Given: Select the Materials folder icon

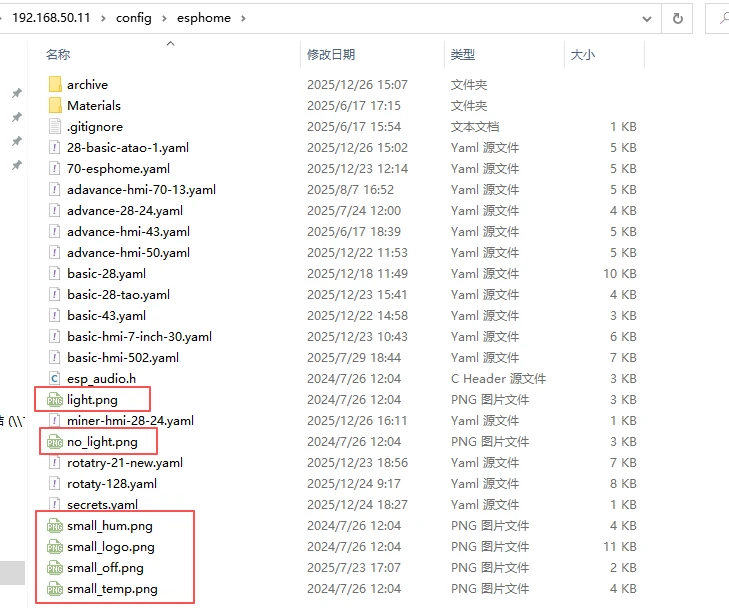Looking at the screenshot, I should (55, 106).
